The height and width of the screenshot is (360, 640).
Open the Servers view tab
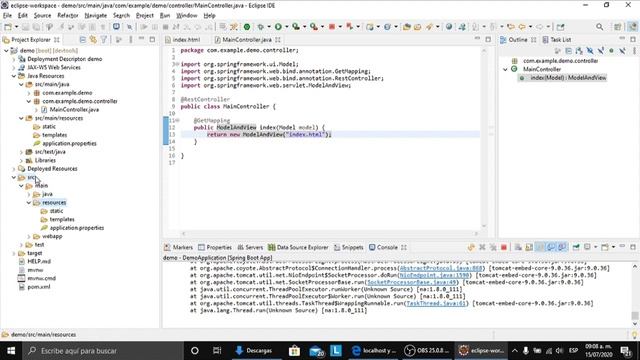250,247
